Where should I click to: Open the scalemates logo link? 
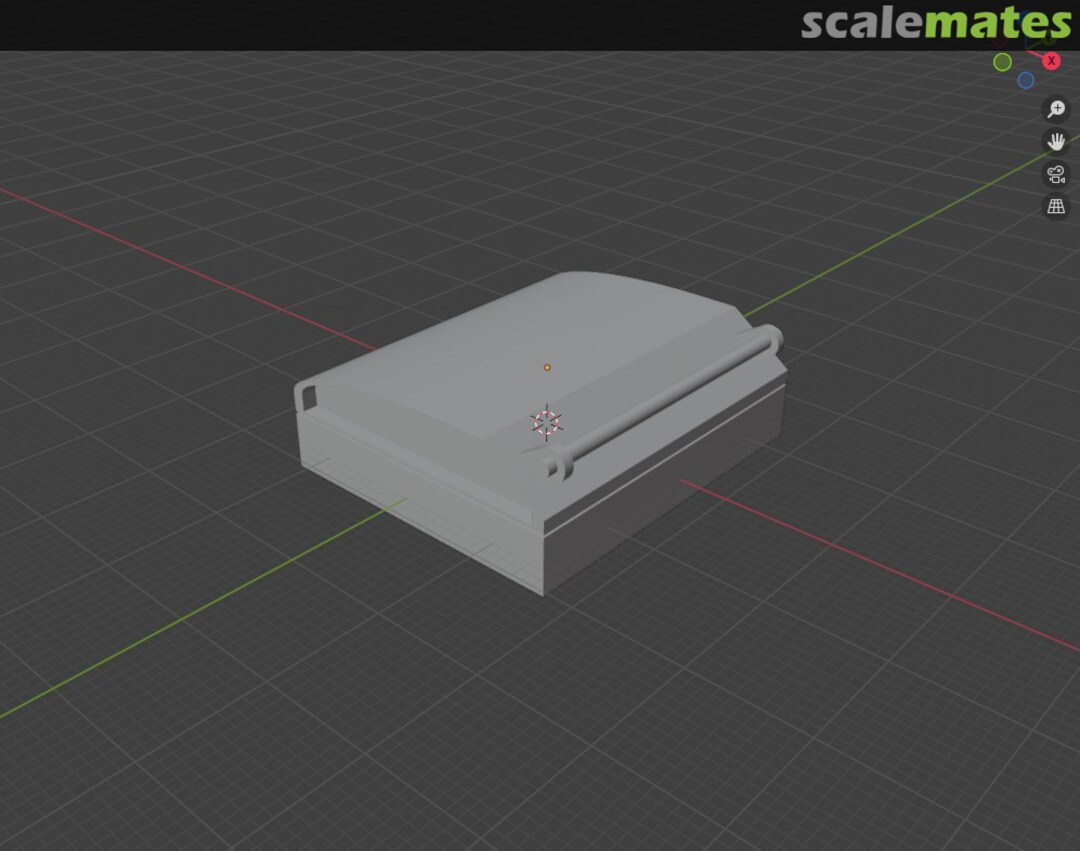pos(935,23)
